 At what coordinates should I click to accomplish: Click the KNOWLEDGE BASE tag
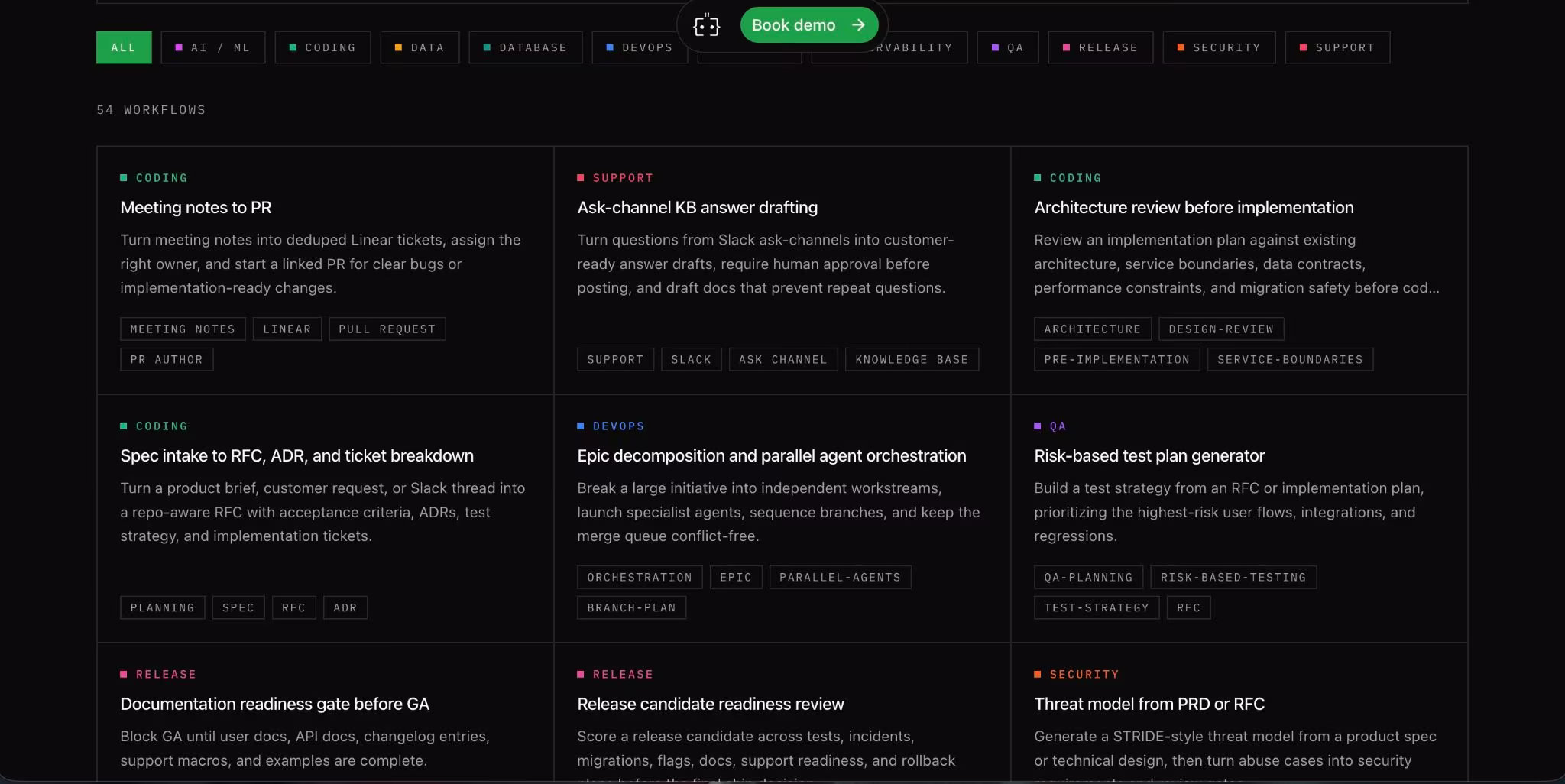(x=912, y=360)
